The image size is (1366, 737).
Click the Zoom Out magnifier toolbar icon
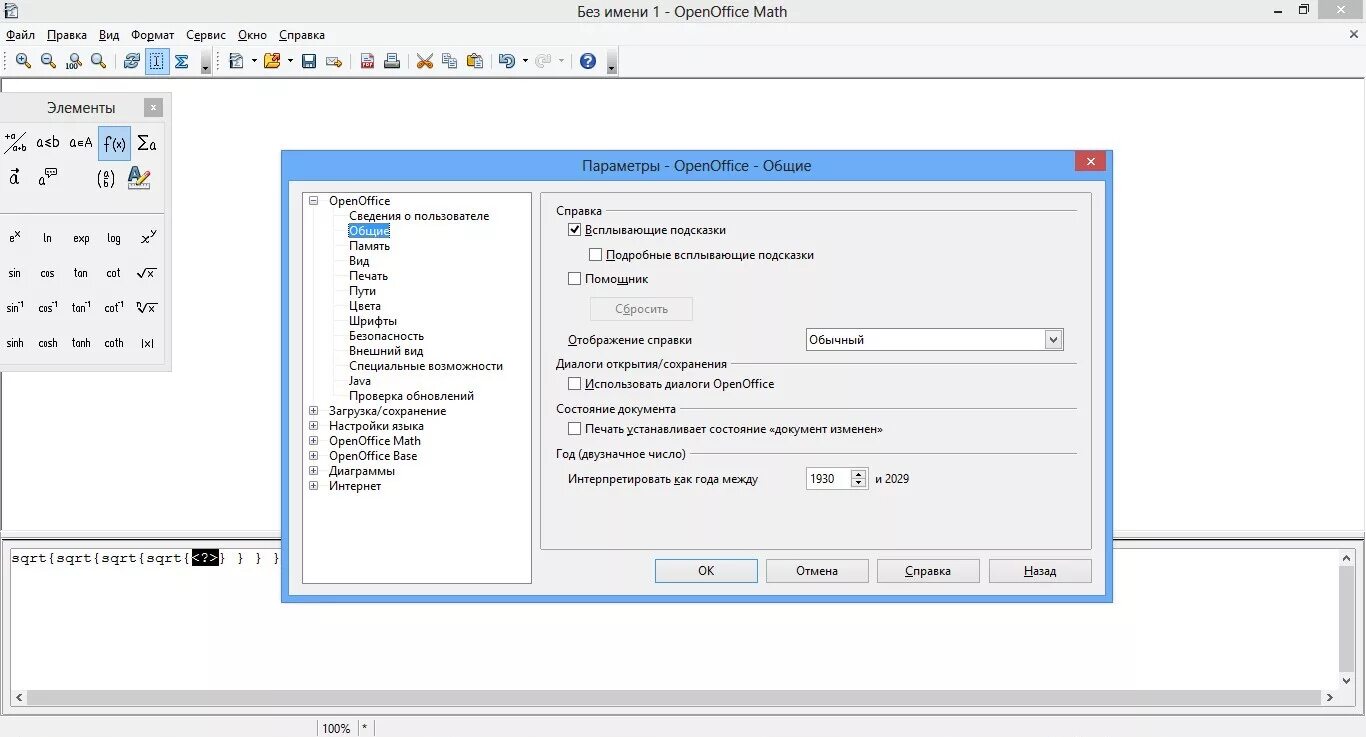[x=48, y=61]
